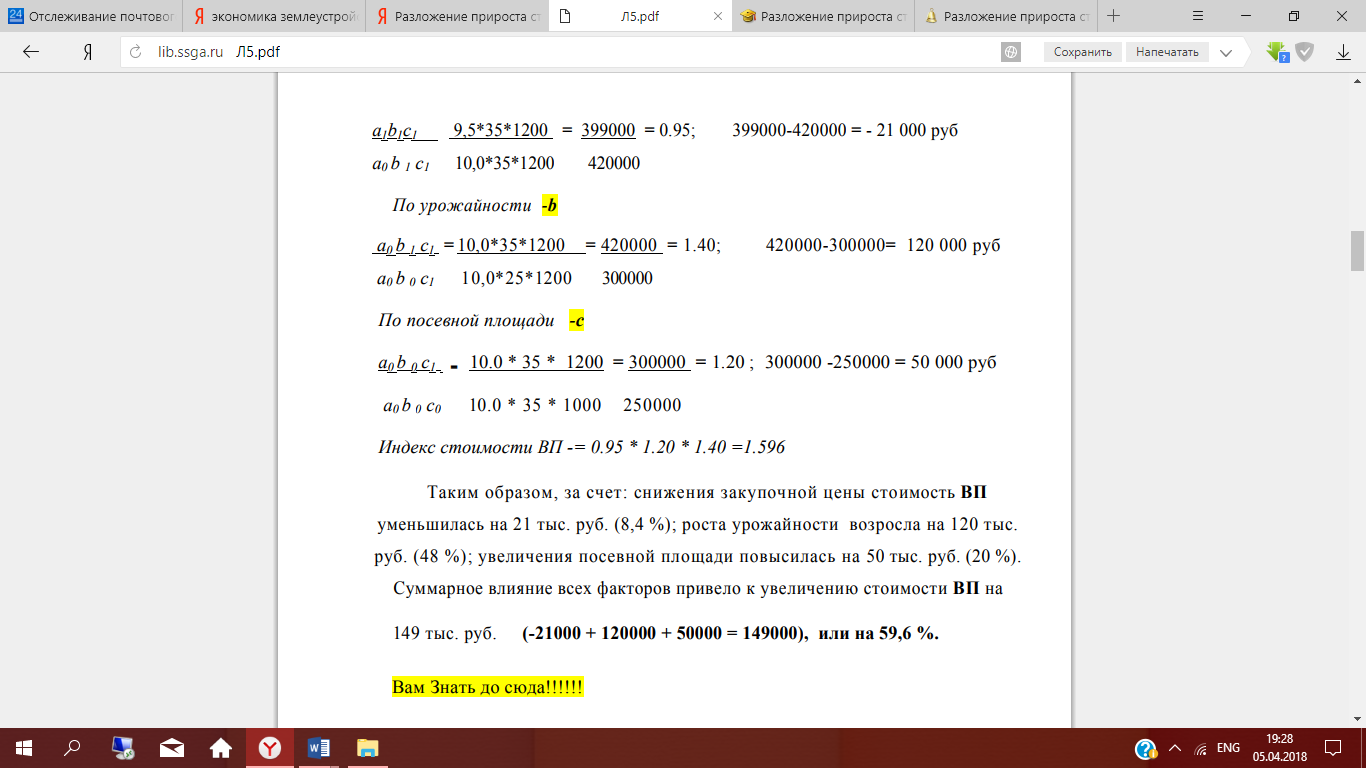Screen dimensions: 1366x768
Task: Open the green download manager extension icon
Action: point(1277,52)
